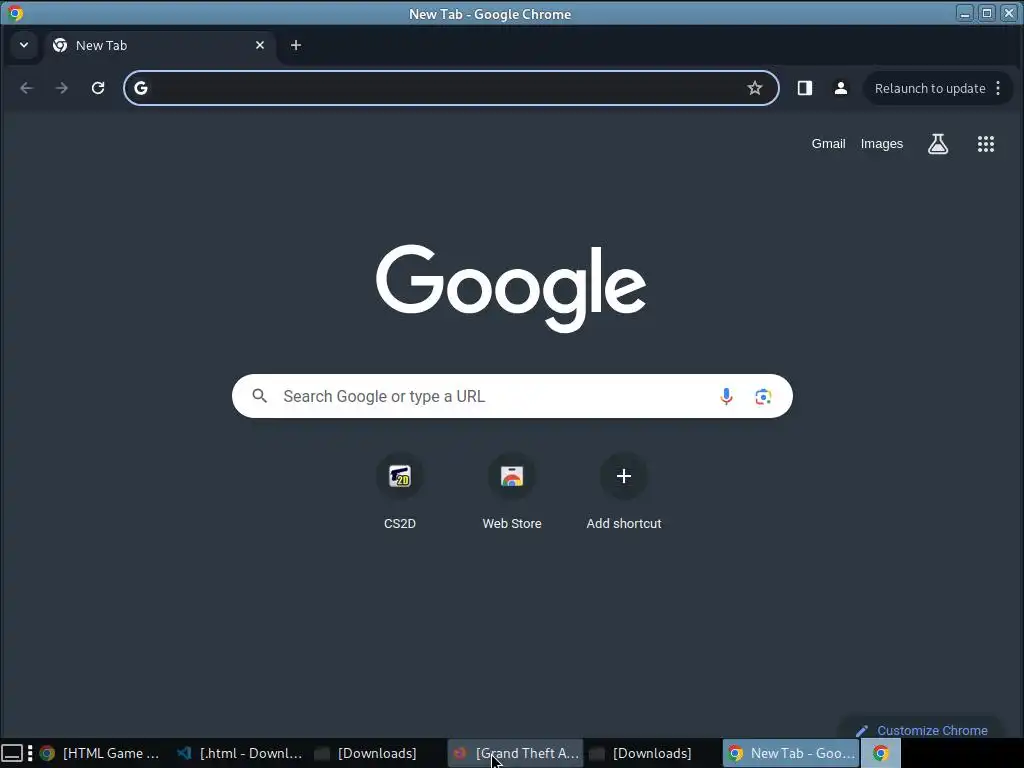Open a new tab with the plus button
This screenshot has width=1024, height=768.
pos(296,45)
